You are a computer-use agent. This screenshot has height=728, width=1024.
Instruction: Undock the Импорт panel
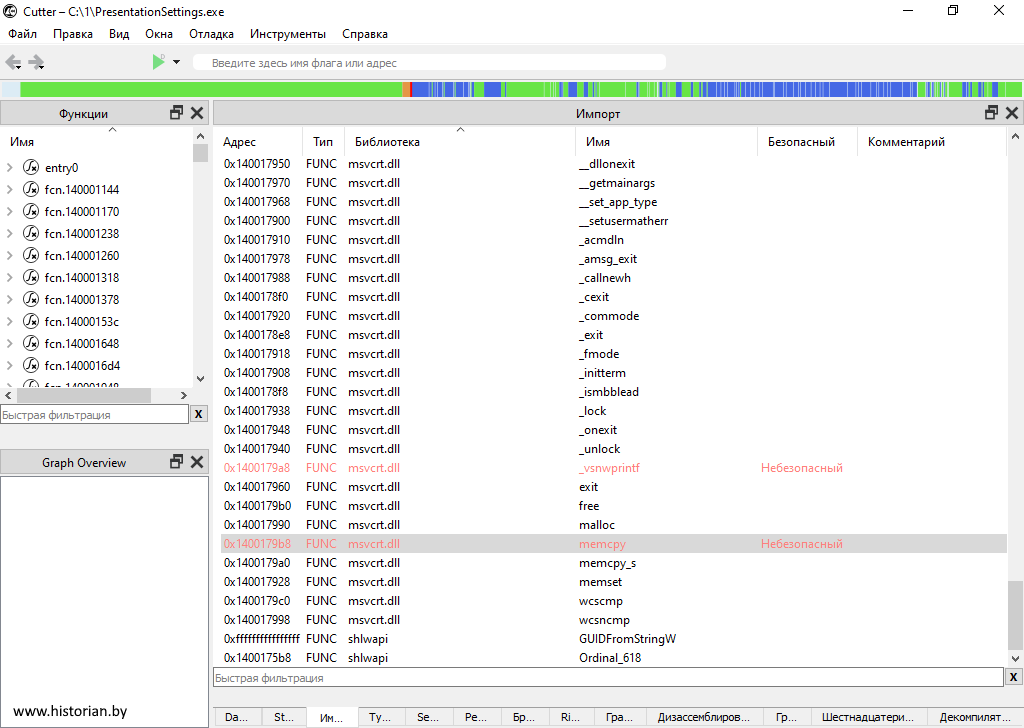[992, 113]
